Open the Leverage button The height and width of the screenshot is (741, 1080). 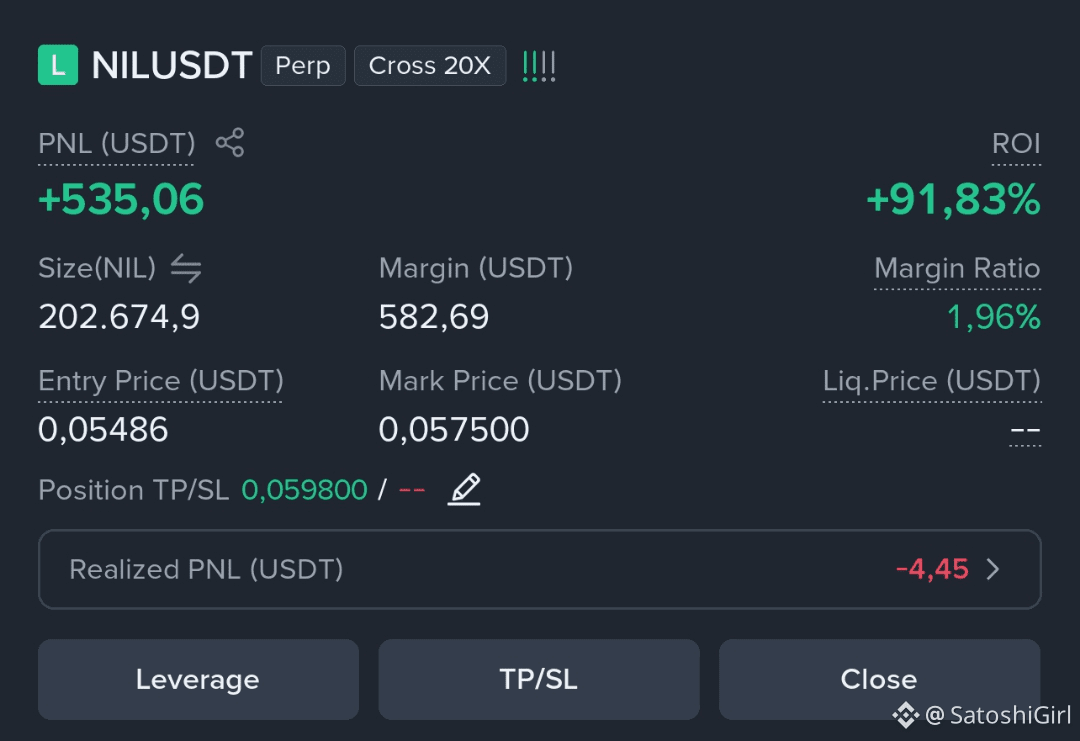198,679
